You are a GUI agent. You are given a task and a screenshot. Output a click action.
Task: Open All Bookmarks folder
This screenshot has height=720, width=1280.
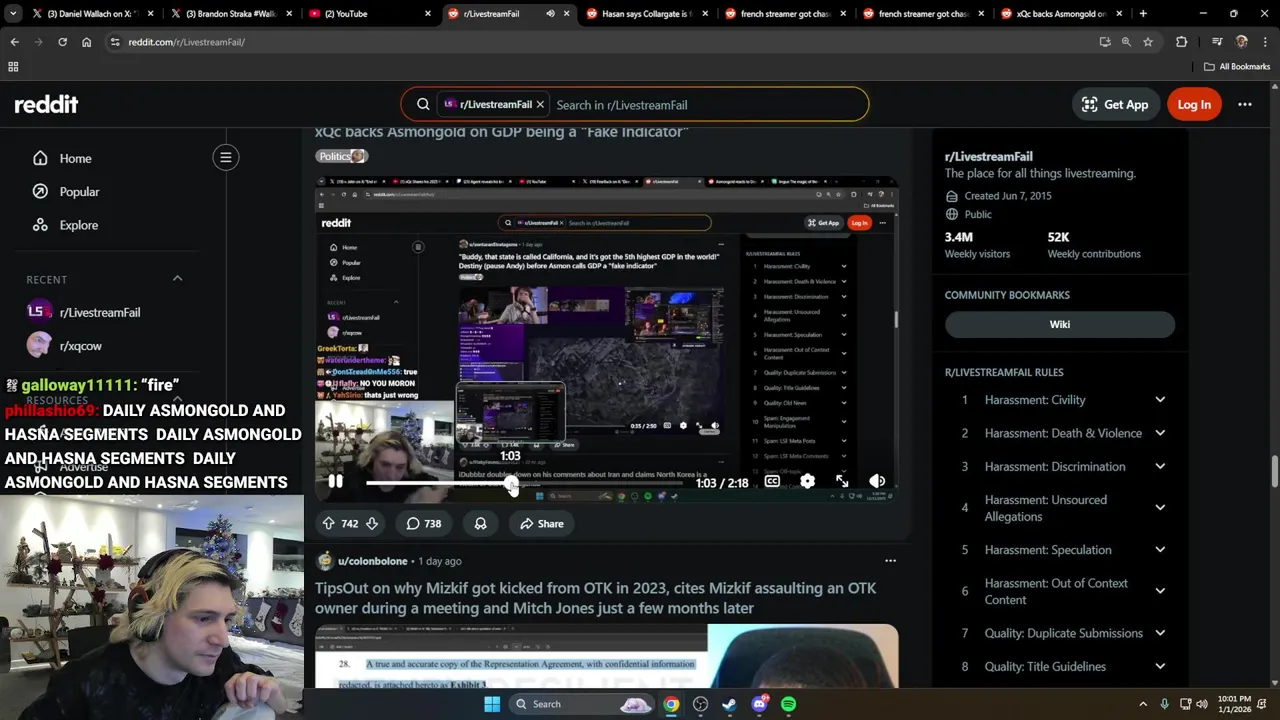(x=1237, y=67)
